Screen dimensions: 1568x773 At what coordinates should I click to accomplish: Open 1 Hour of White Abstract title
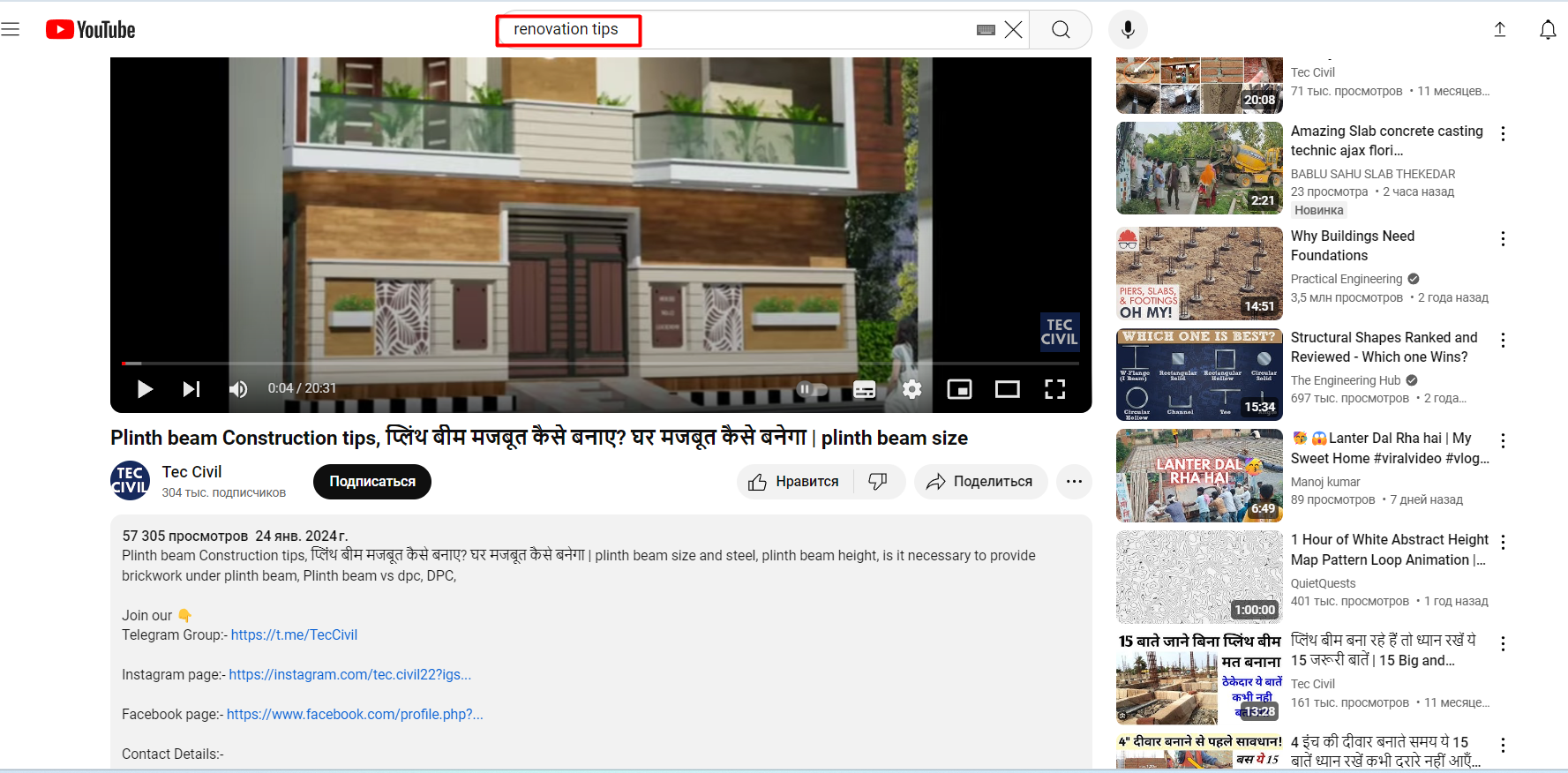point(1390,550)
